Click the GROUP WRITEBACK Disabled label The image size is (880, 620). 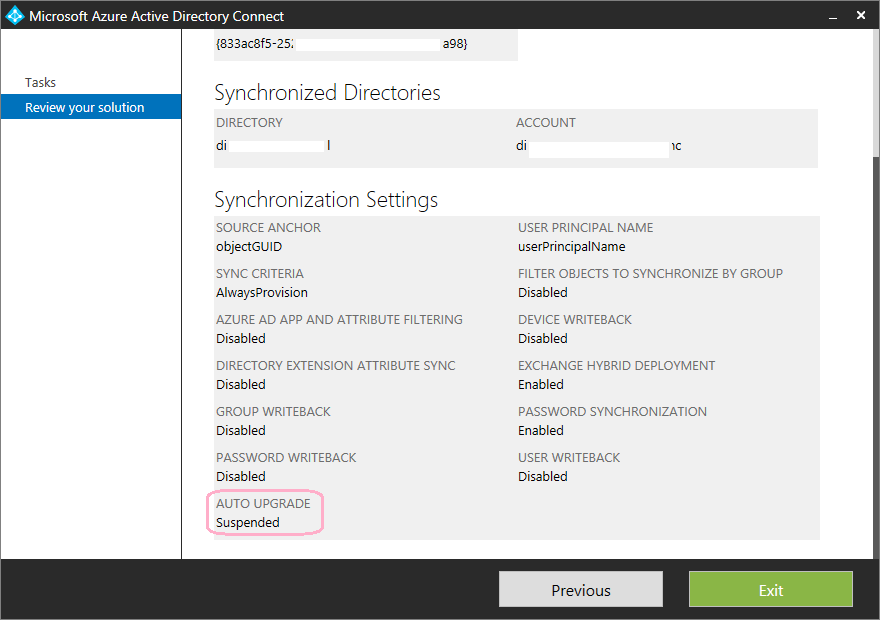tap(240, 430)
